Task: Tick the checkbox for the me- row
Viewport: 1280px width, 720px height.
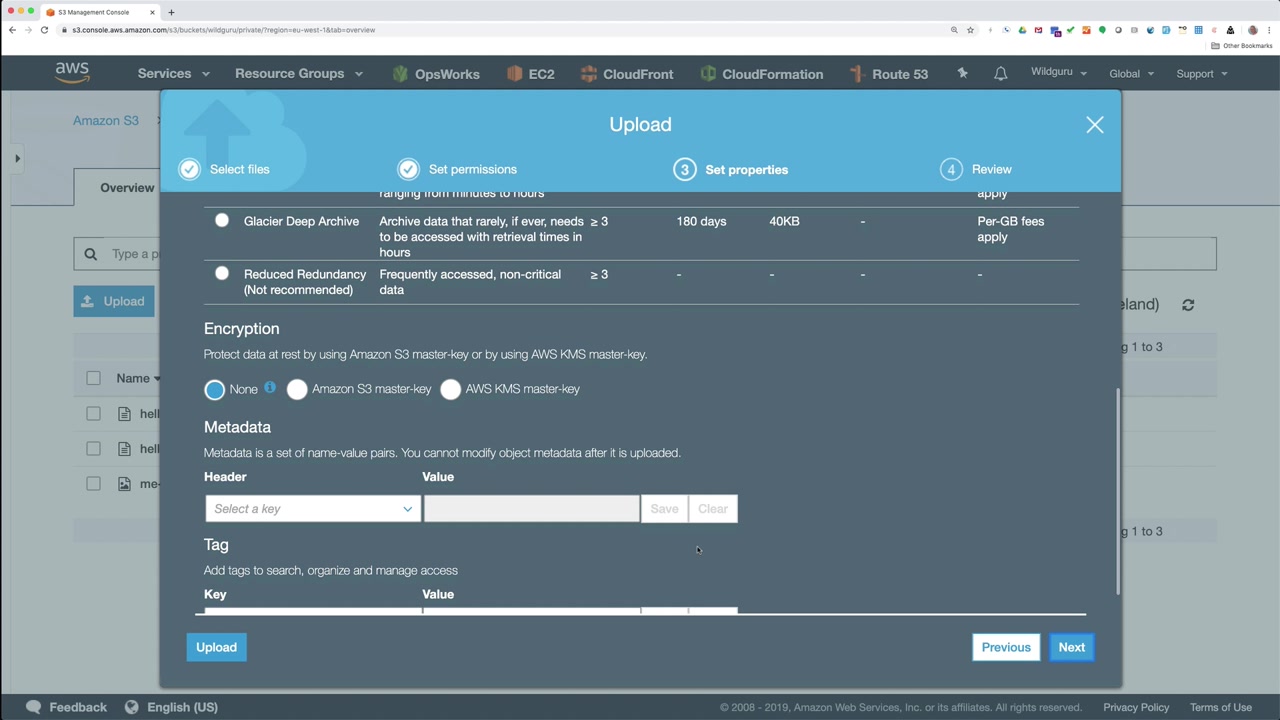Action: point(93,484)
